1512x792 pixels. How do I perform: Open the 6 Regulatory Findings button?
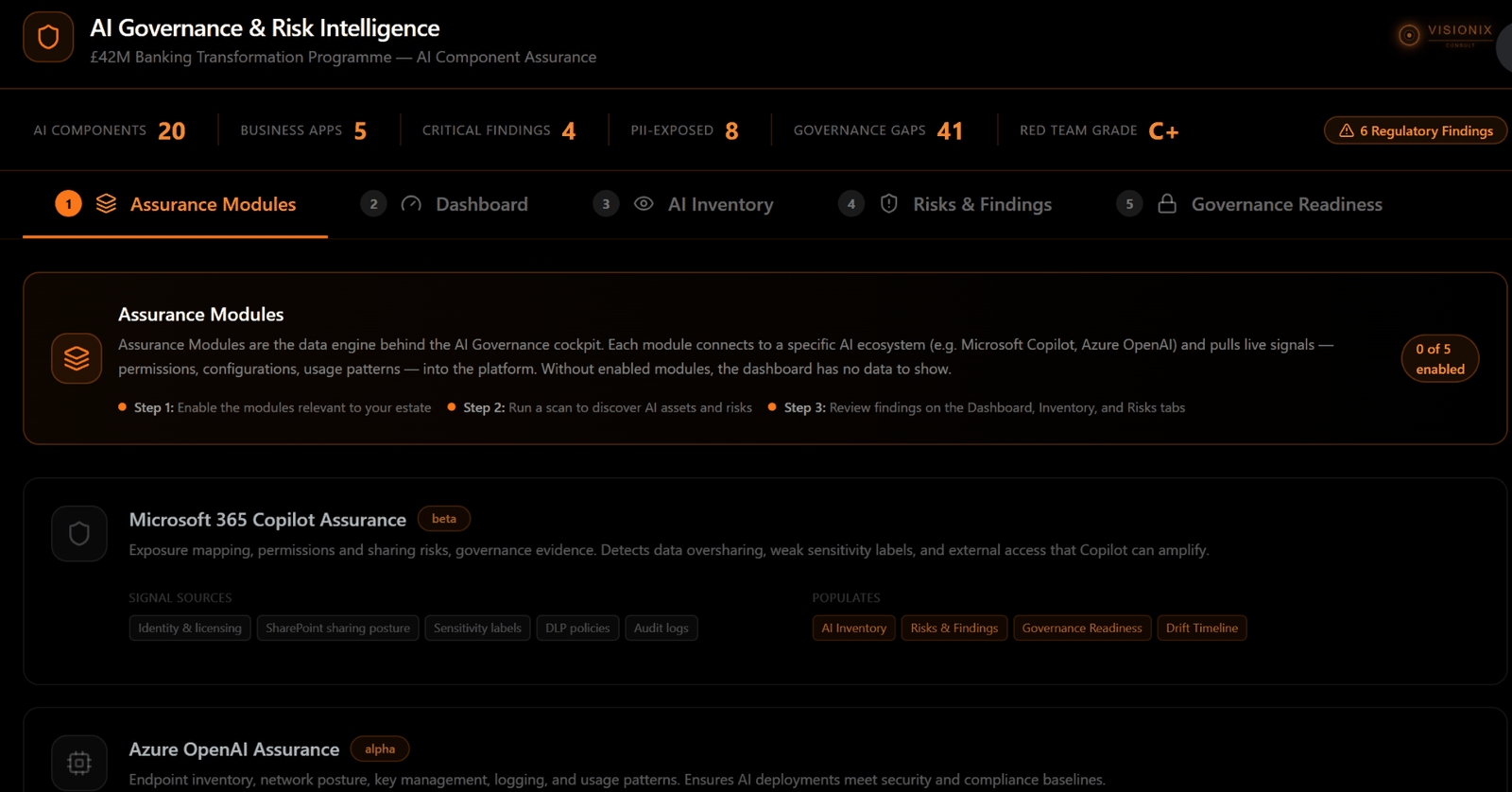coord(1416,130)
